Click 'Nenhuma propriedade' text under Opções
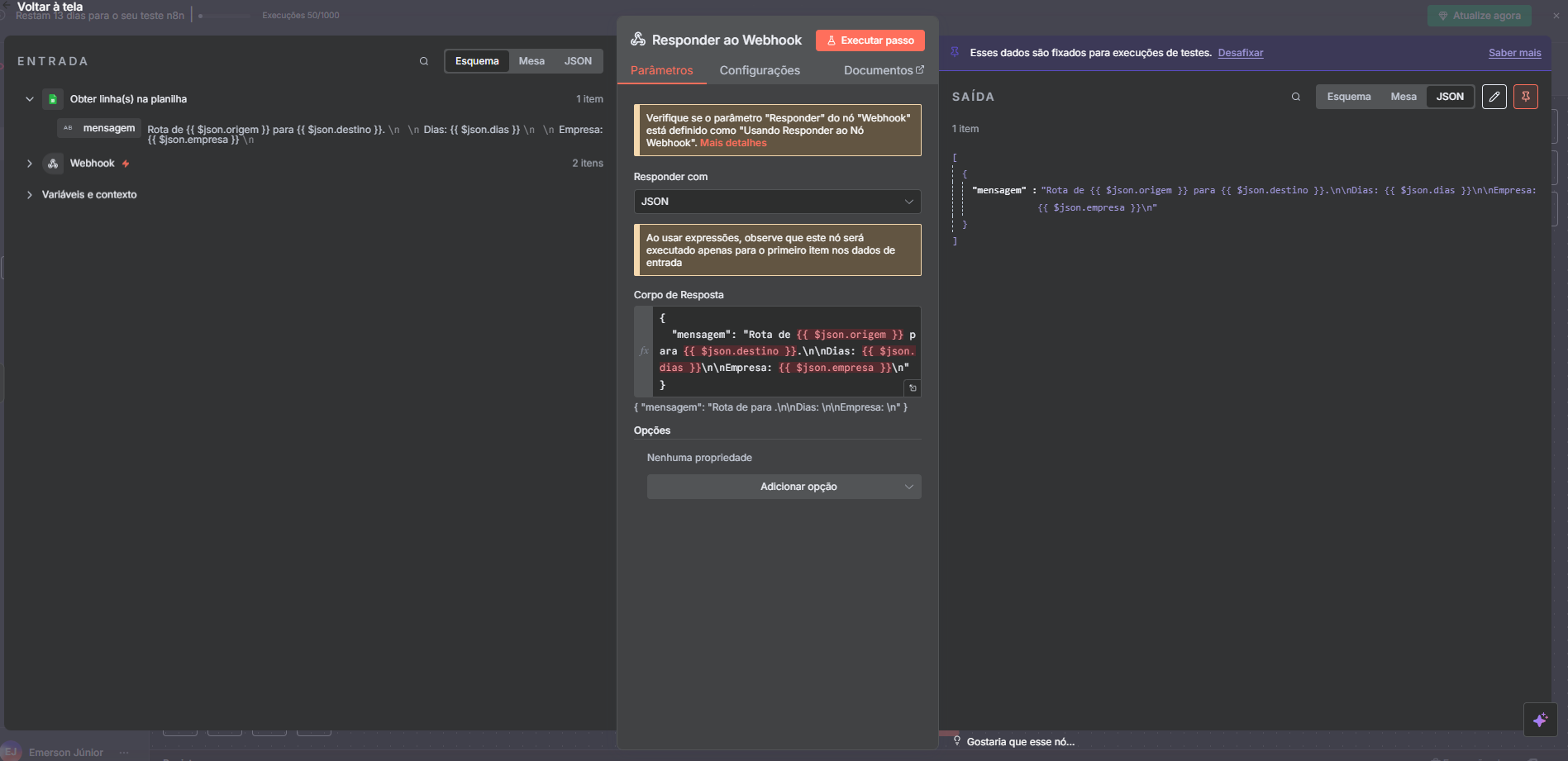 tap(699, 458)
